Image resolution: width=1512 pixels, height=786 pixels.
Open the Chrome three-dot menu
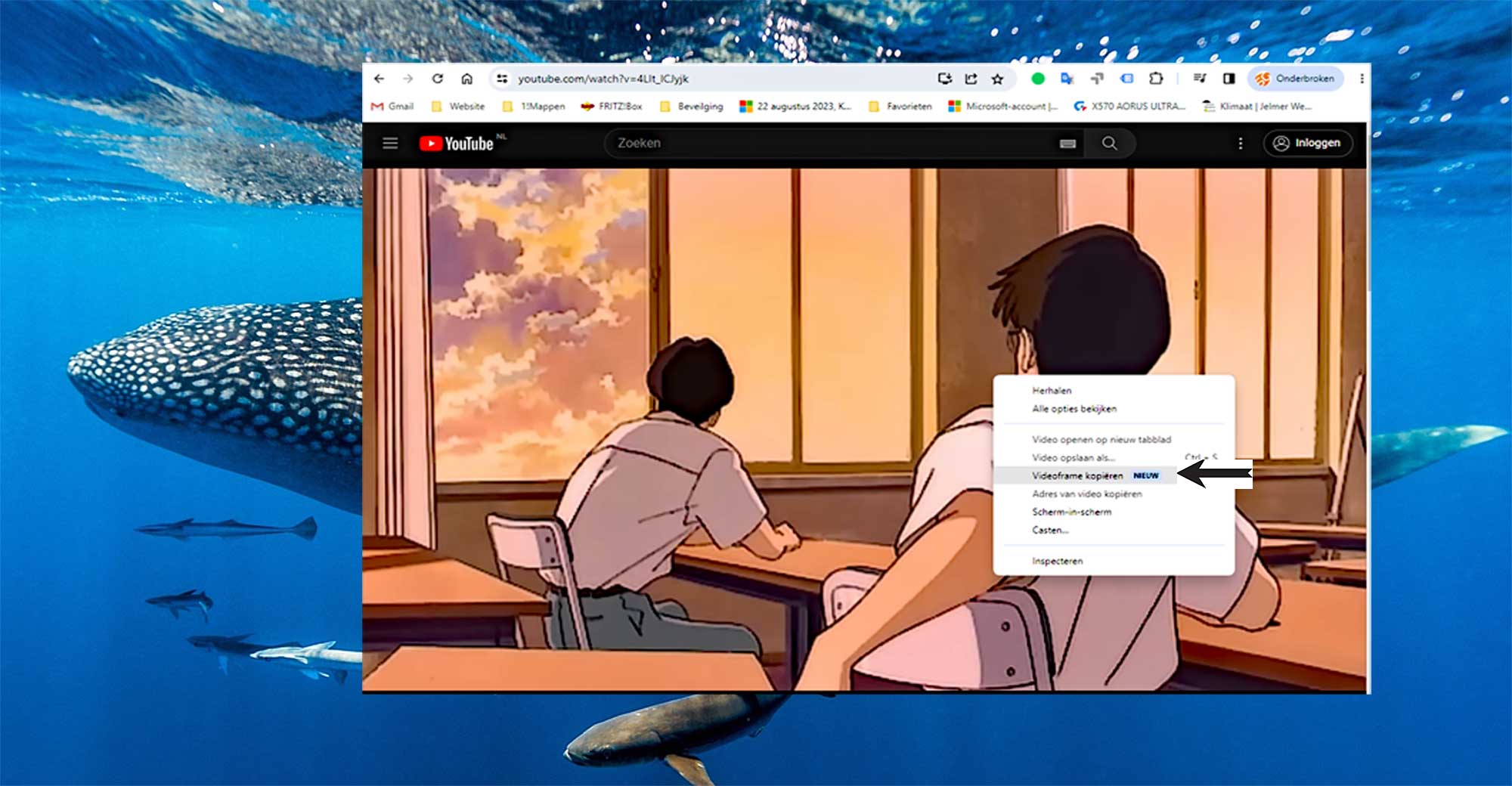1362,79
